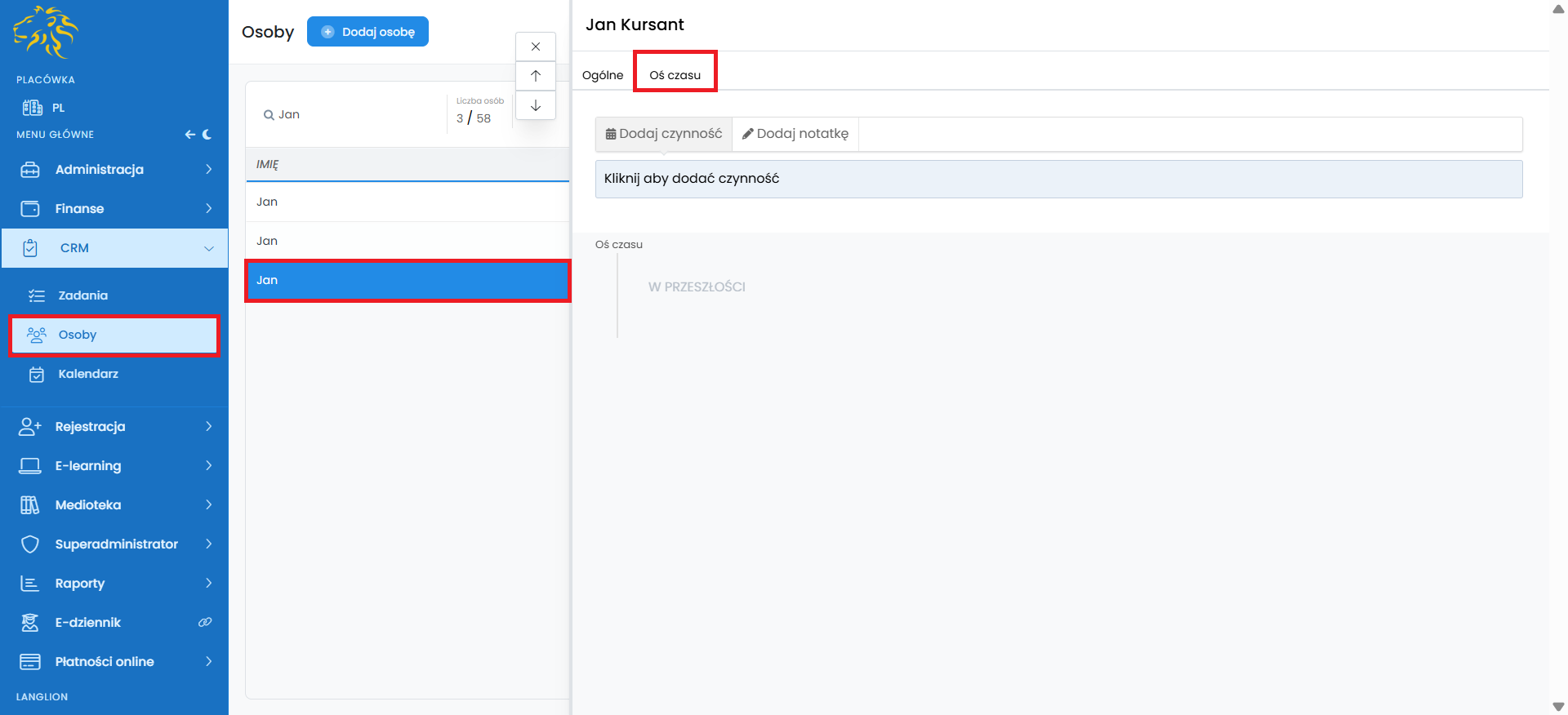
Task: Expand the Finanse menu section
Action: coord(114,209)
